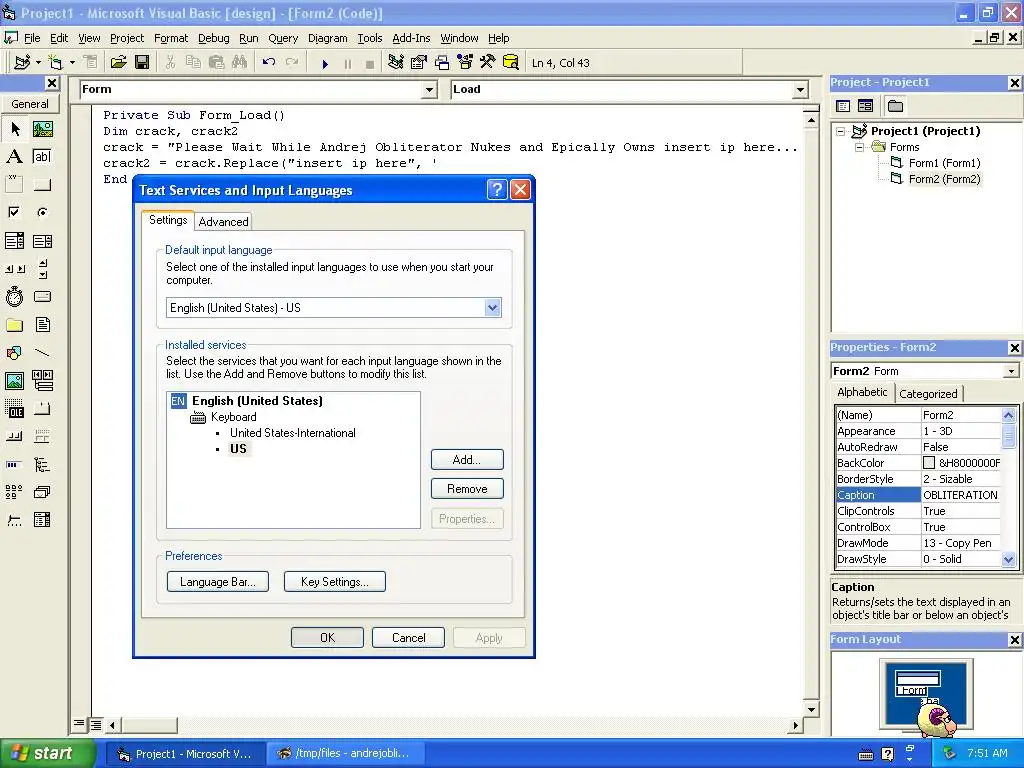Click the BackColor color swatch
This screenshot has width=1024, height=768.
(x=929, y=462)
